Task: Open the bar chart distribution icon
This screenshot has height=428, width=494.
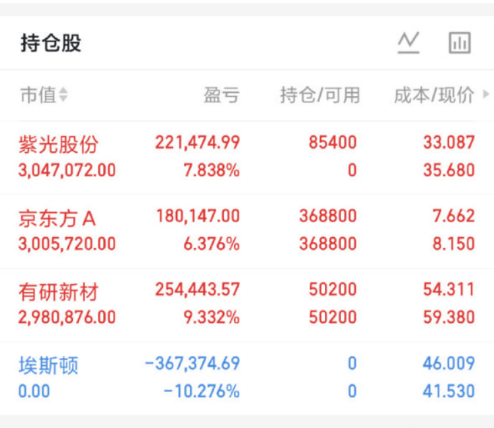Action: (x=460, y=43)
